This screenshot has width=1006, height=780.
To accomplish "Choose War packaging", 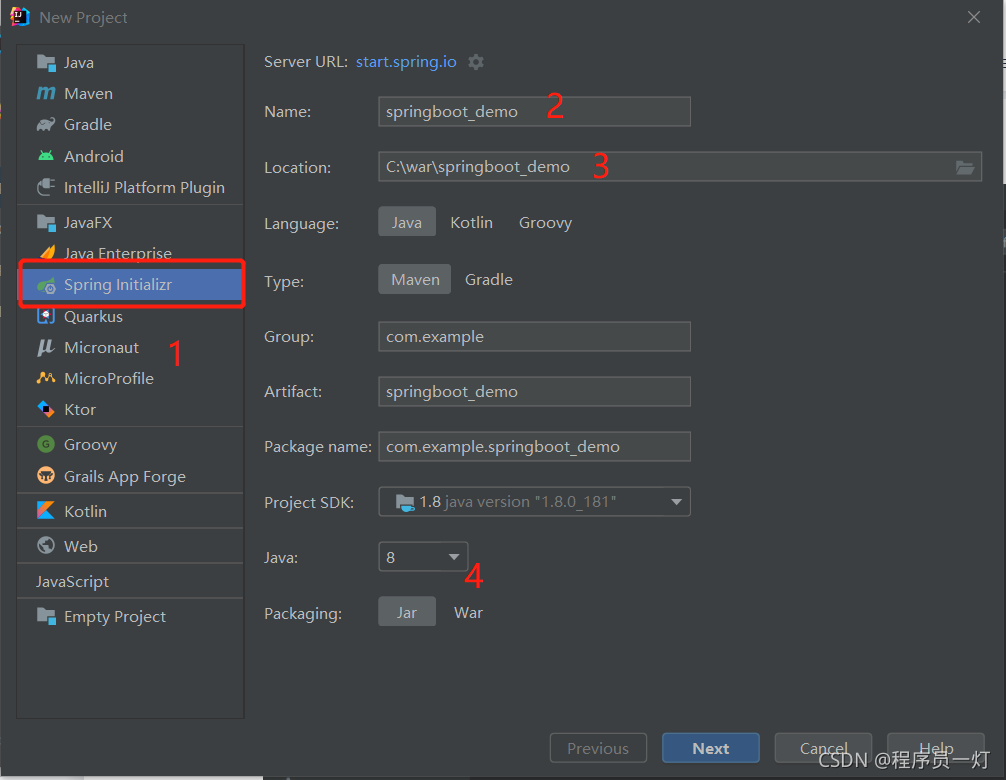I will [x=468, y=613].
